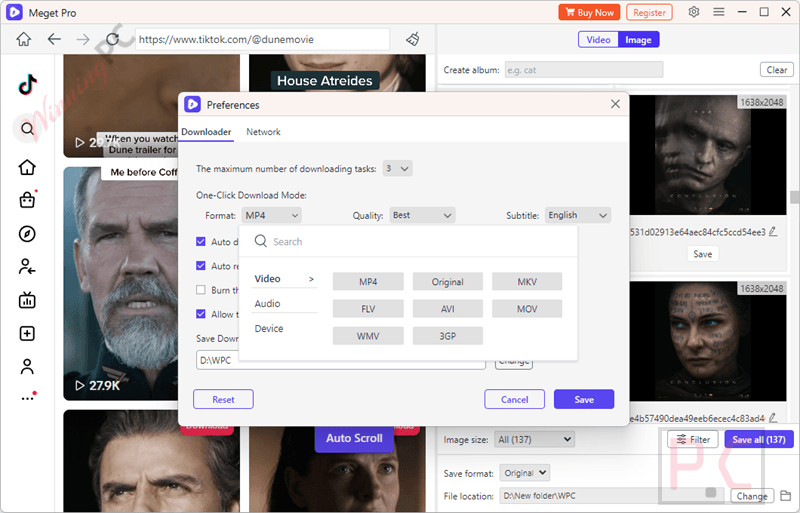The image size is (800, 513).
Task: Switch to the Network tab
Action: pos(263,132)
